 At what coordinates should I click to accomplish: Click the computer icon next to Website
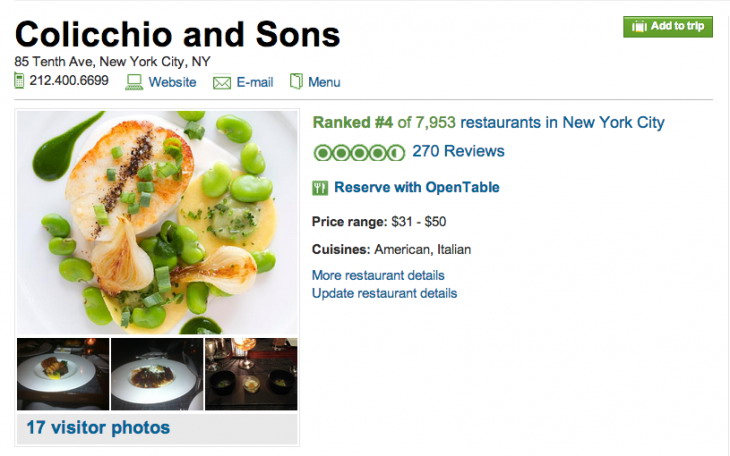pos(135,82)
